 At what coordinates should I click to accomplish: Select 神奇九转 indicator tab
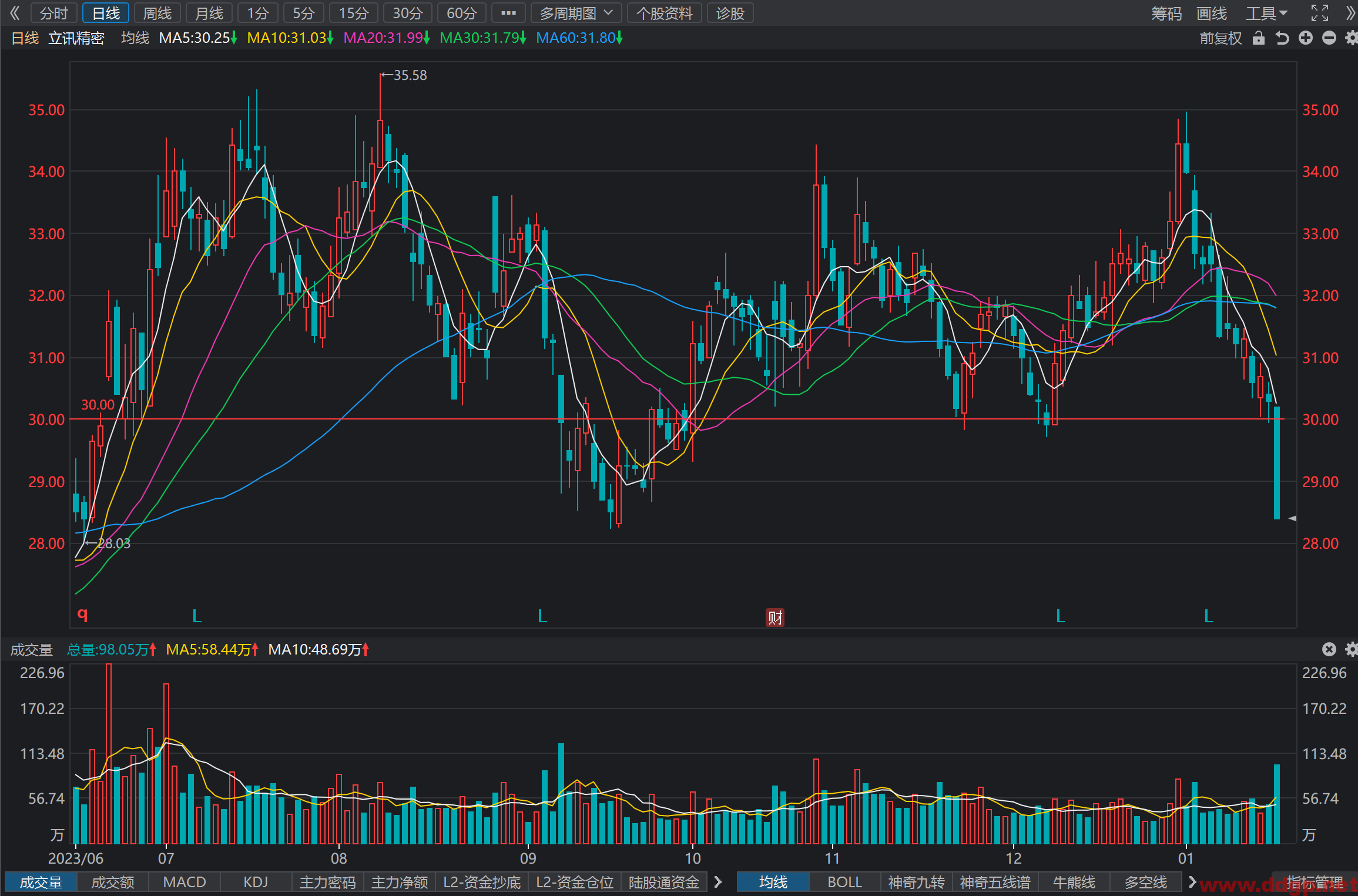tap(917, 882)
